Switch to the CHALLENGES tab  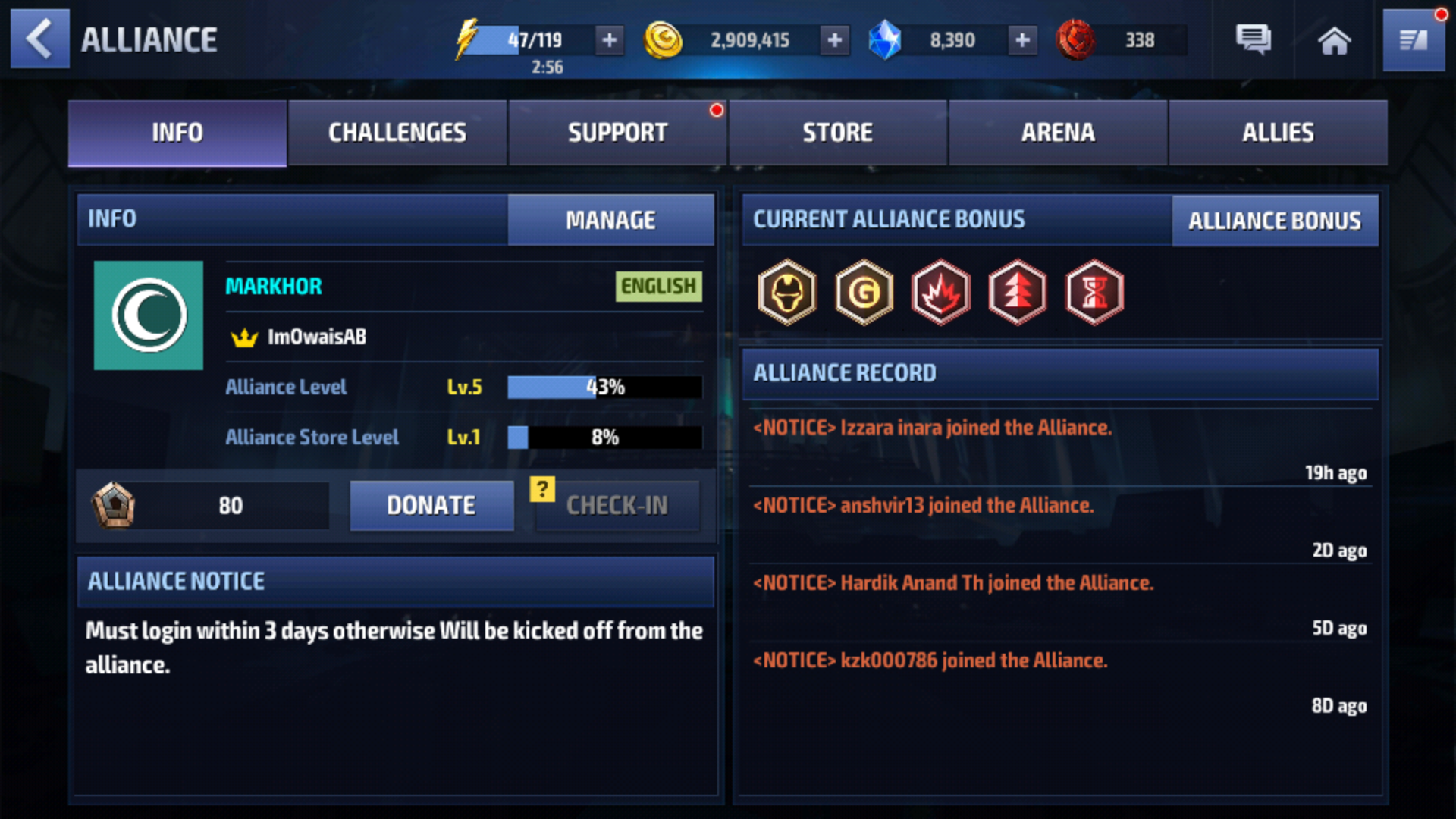click(x=397, y=133)
